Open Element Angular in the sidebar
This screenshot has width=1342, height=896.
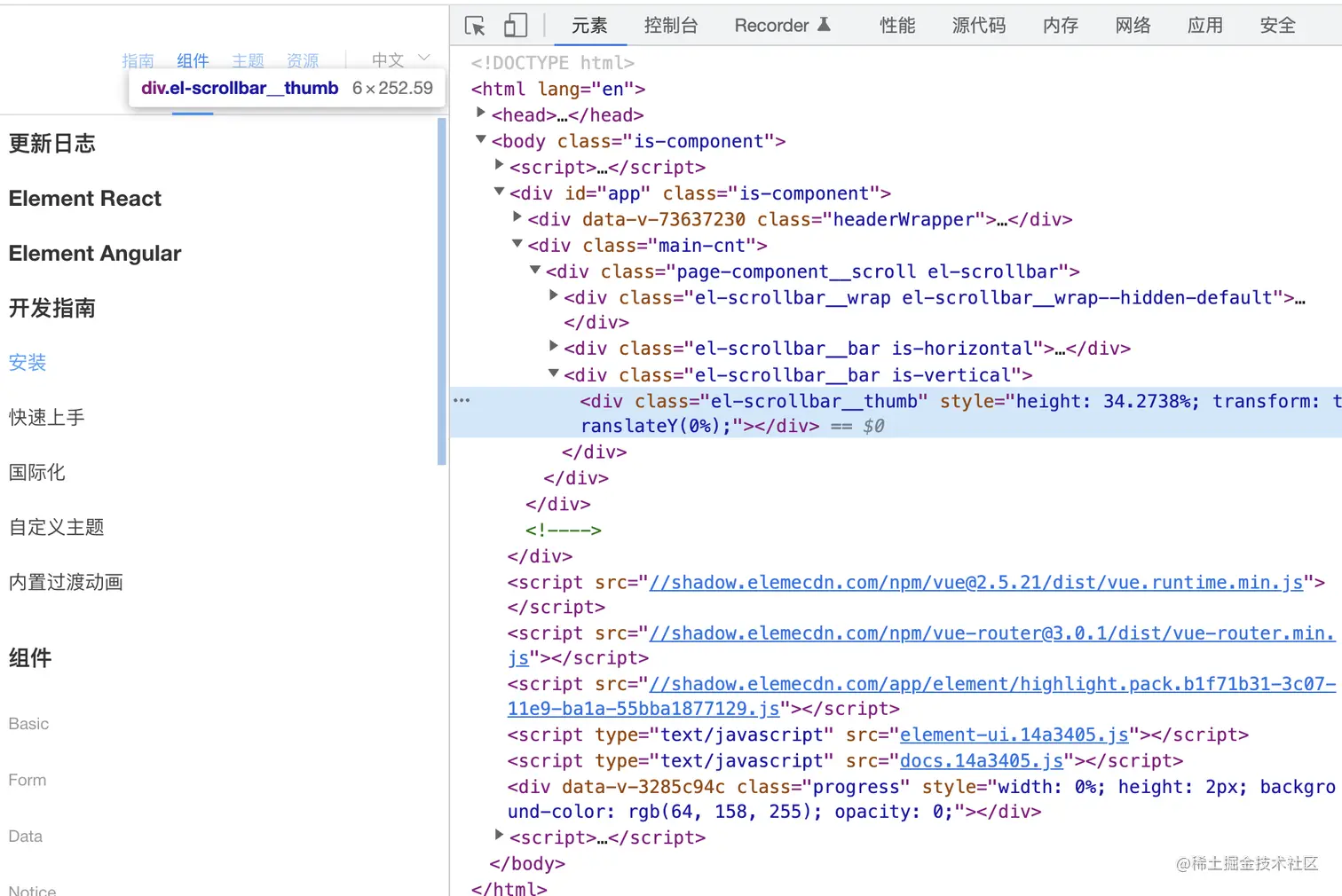click(95, 254)
